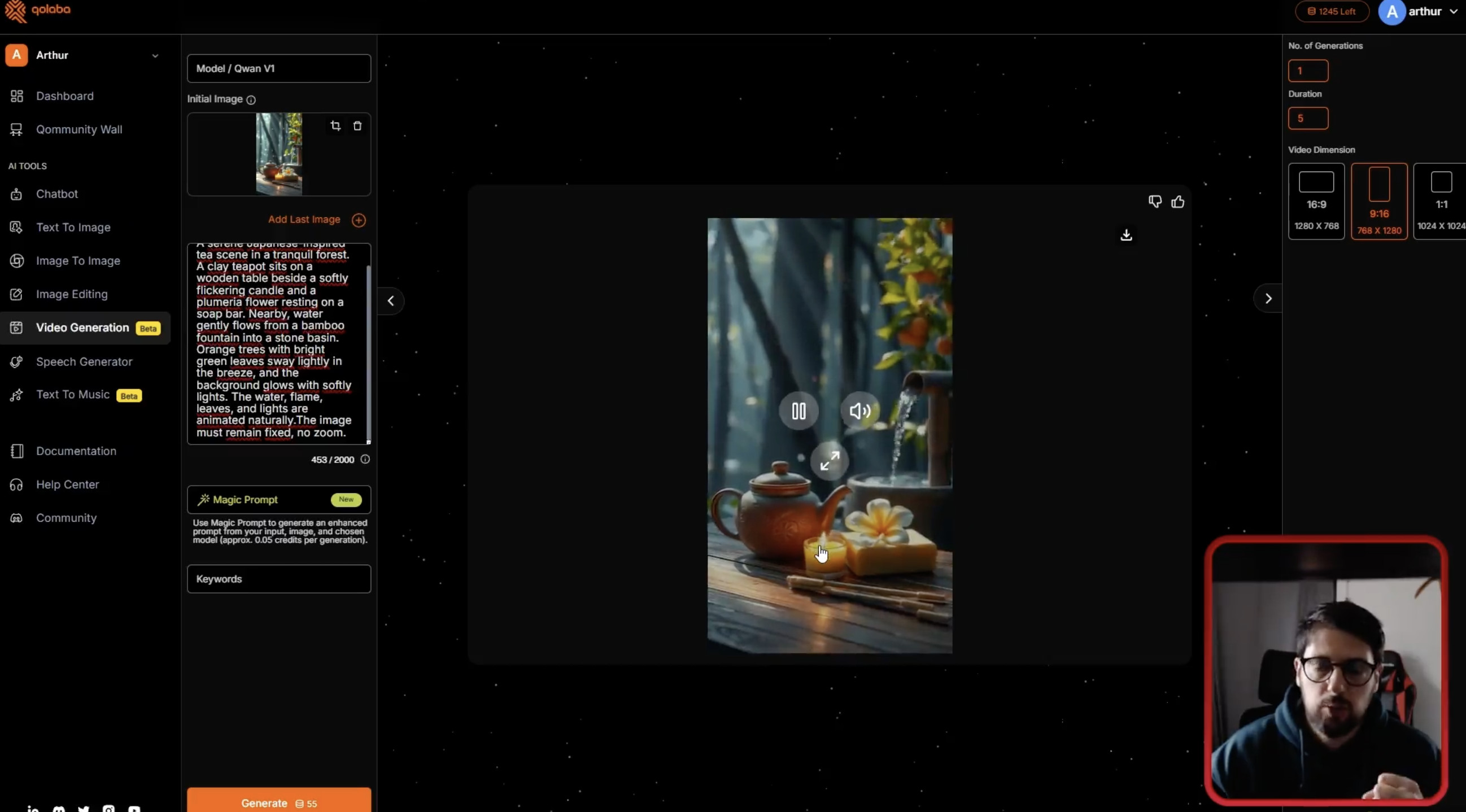Give the video a thumbs up
This screenshot has width=1466, height=812.
point(1177,202)
